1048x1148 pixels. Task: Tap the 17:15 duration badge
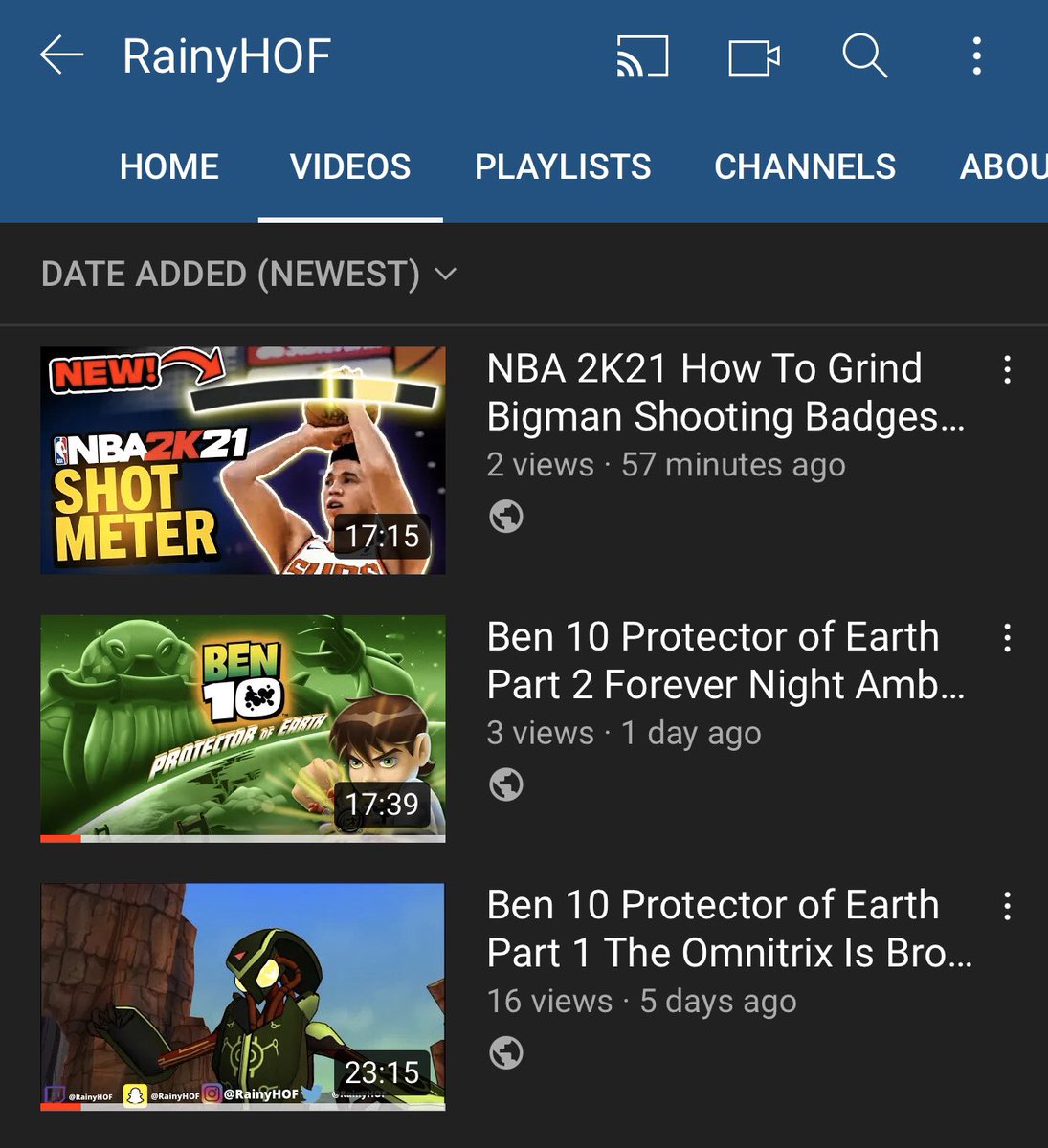382,536
